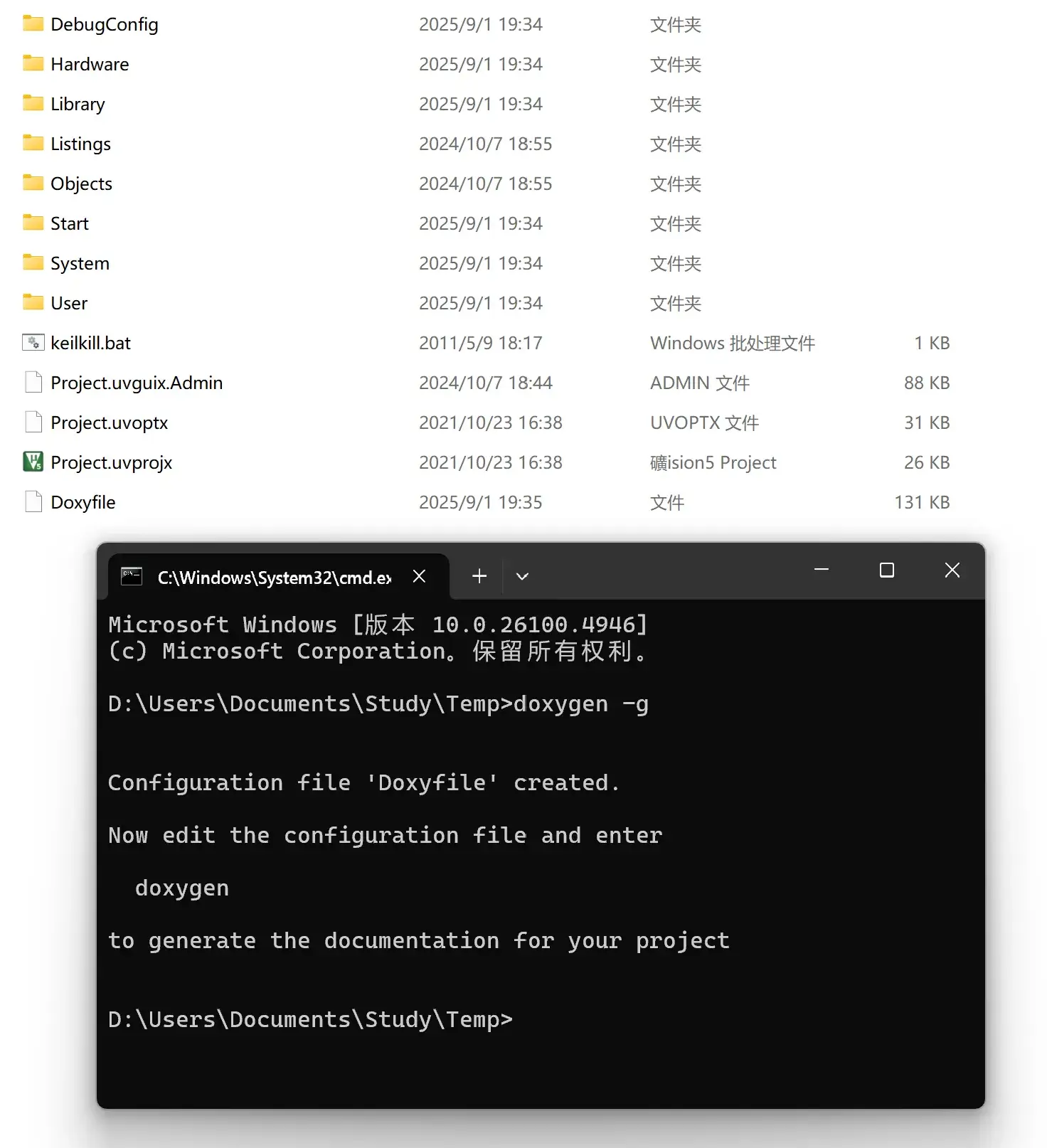Click the 88 KB size value

927,383
